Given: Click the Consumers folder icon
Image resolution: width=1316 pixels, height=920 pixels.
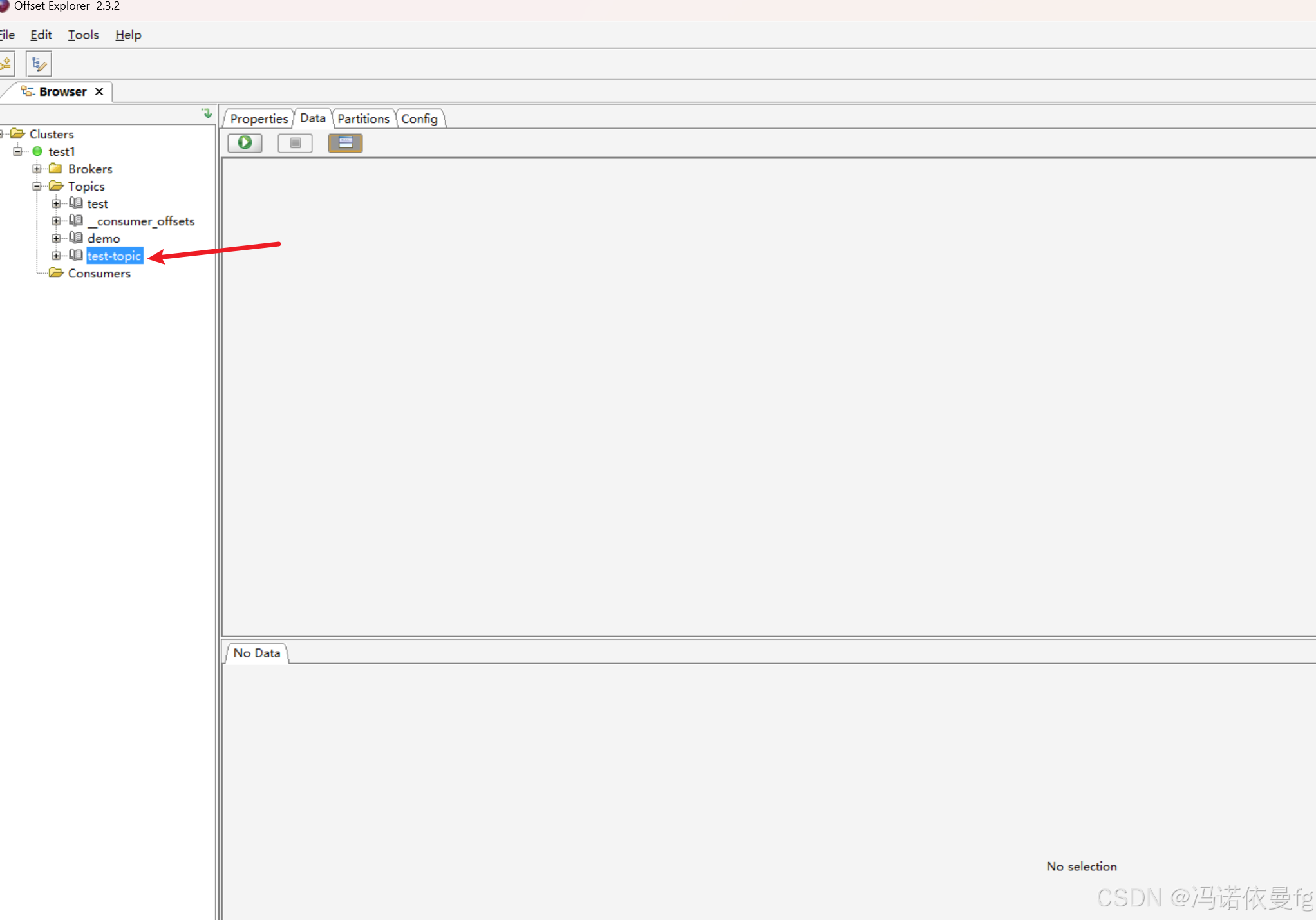Looking at the screenshot, I should click(x=56, y=273).
